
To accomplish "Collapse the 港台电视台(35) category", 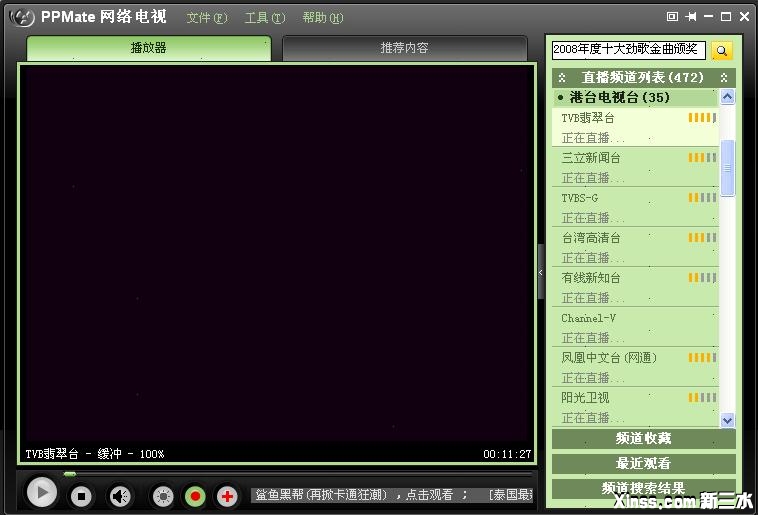I will click(x=635, y=98).
